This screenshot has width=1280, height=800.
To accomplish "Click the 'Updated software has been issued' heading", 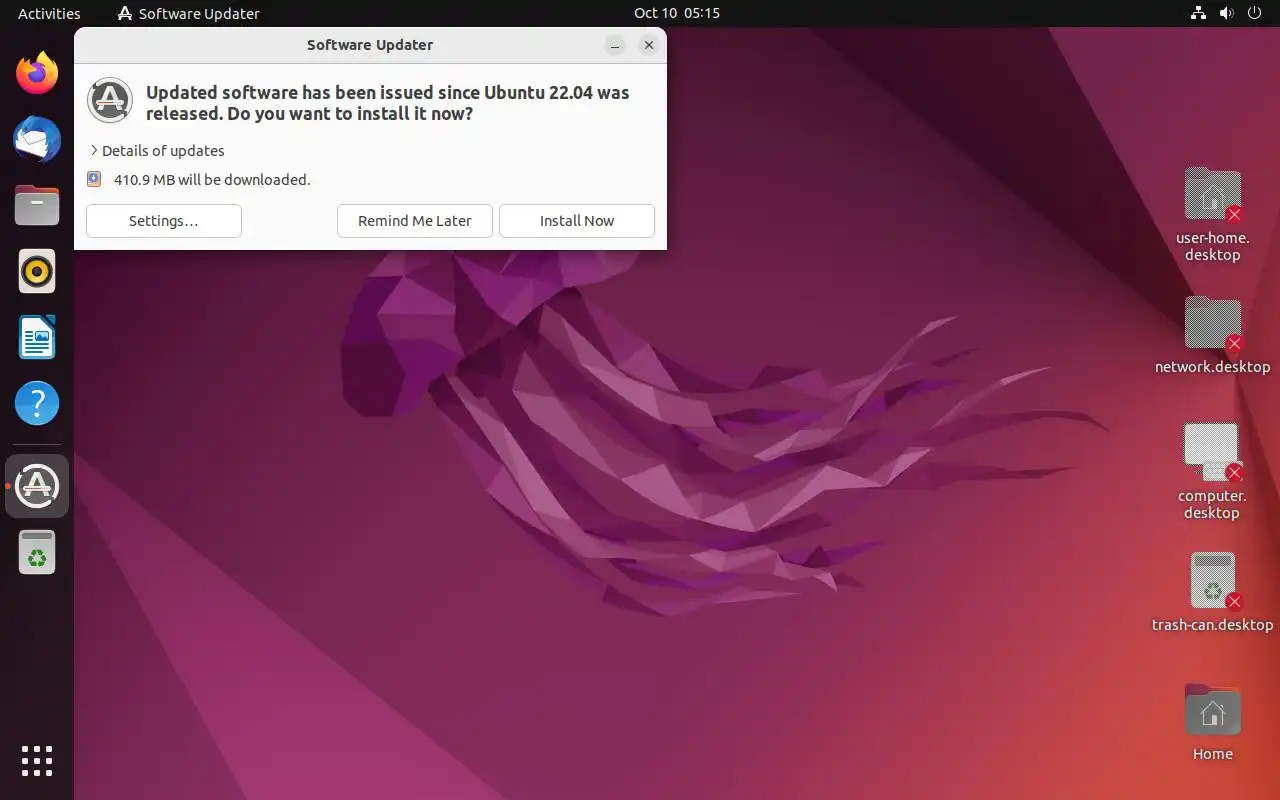I will pos(388,103).
